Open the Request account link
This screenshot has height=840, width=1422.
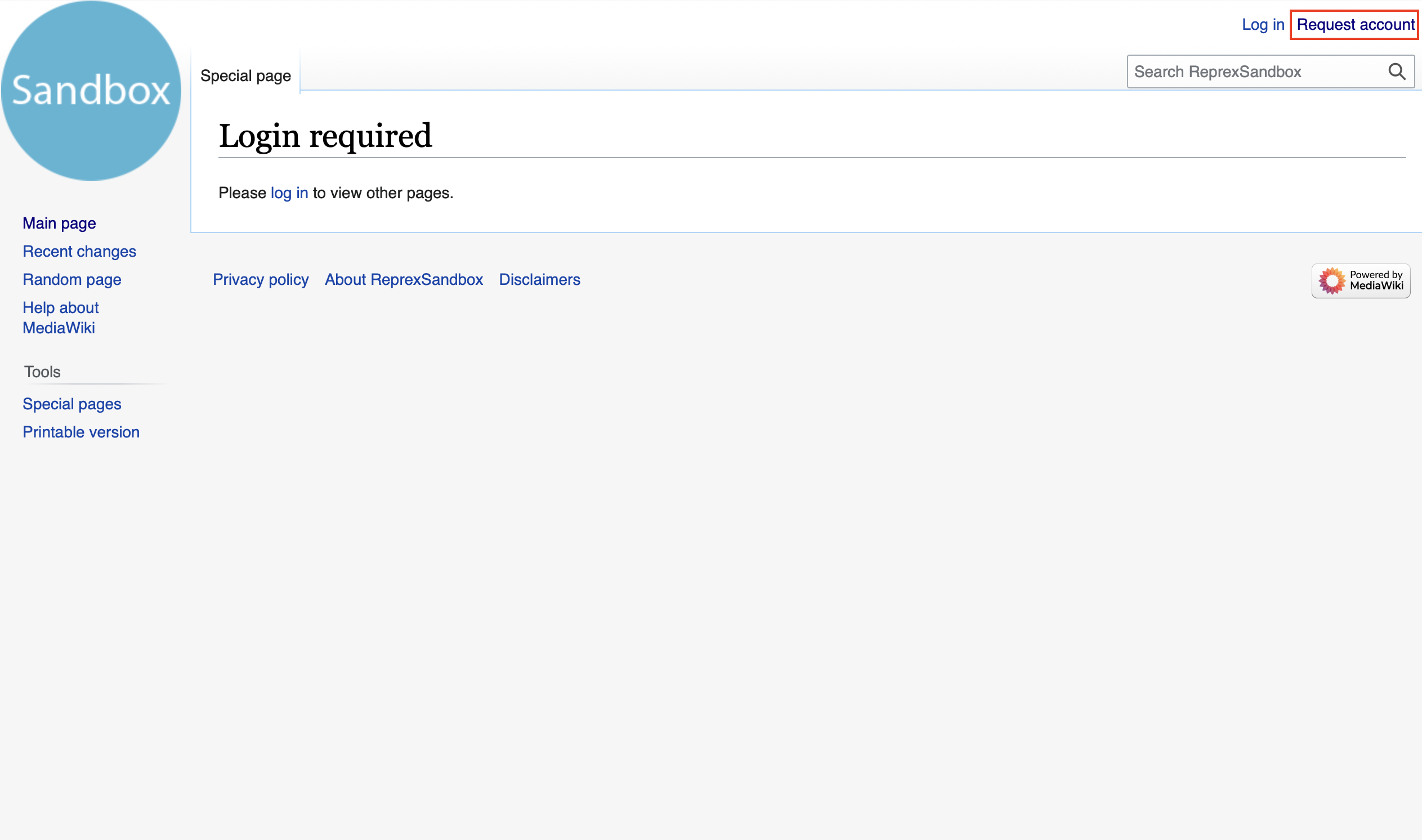click(1354, 25)
